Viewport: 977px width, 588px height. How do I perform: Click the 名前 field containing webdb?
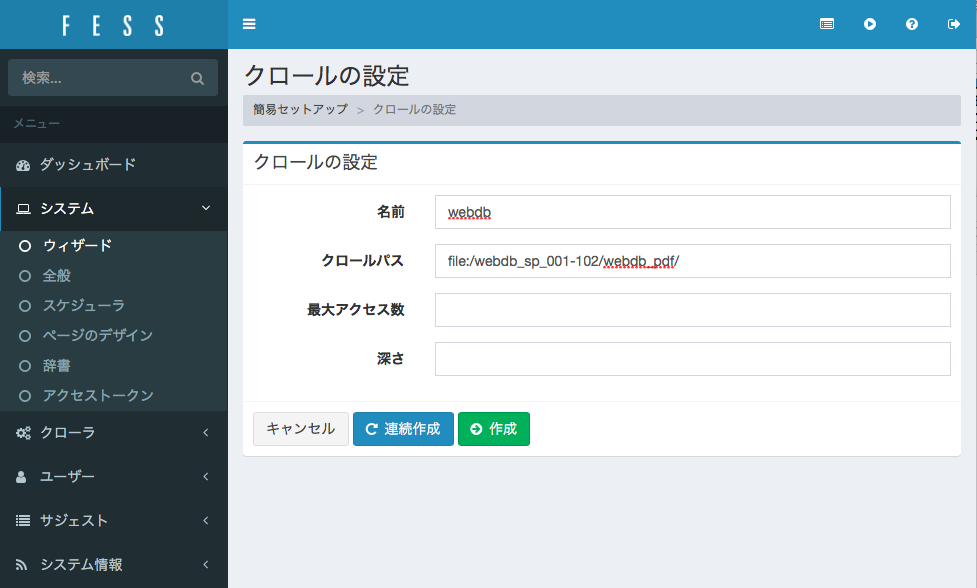pos(692,212)
